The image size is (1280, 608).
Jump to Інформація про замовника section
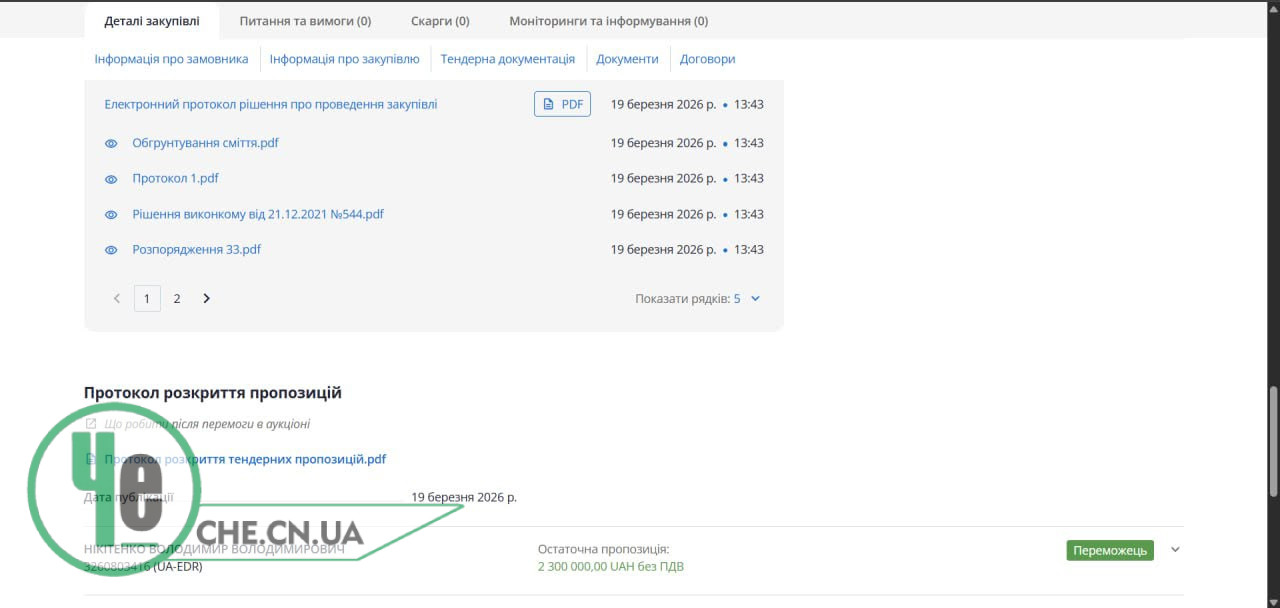pos(172,59)
